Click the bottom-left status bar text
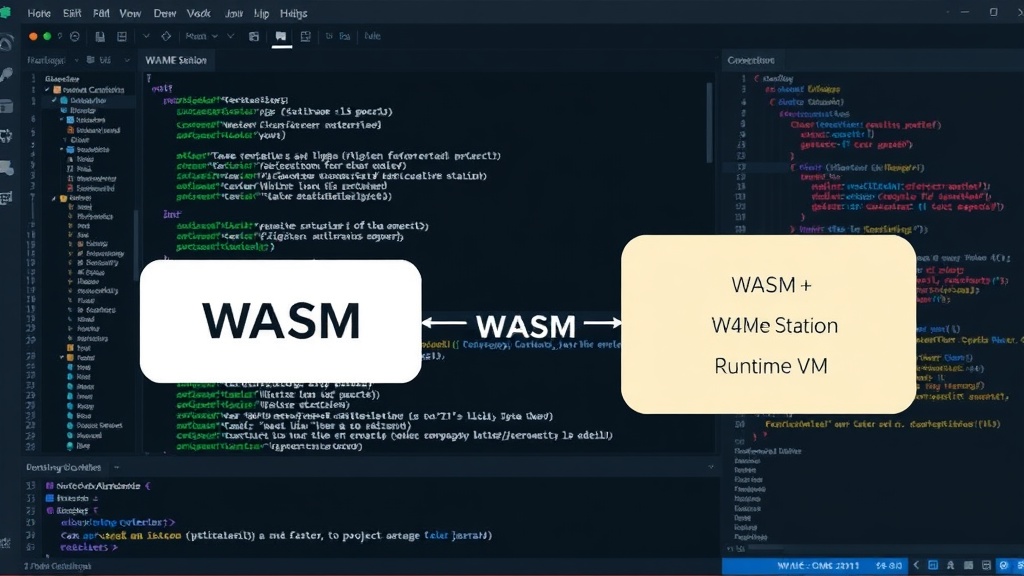 [57, 566]
